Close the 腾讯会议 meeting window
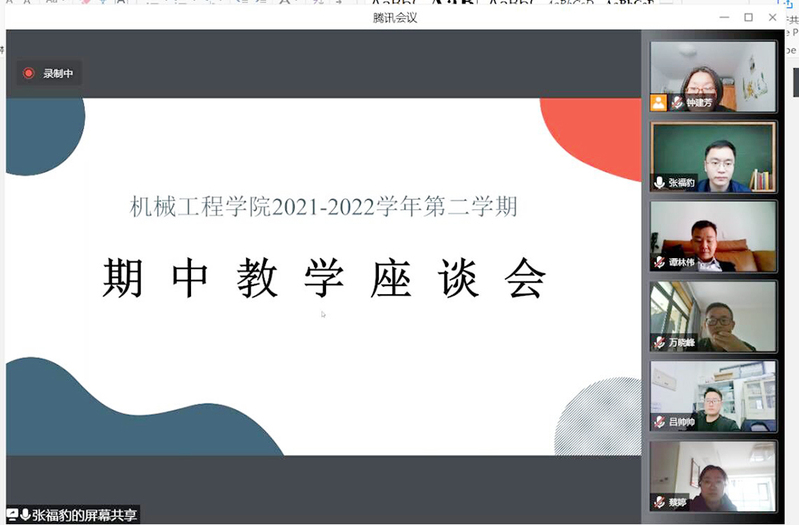The image size is (799, 525). pos(773,17)
